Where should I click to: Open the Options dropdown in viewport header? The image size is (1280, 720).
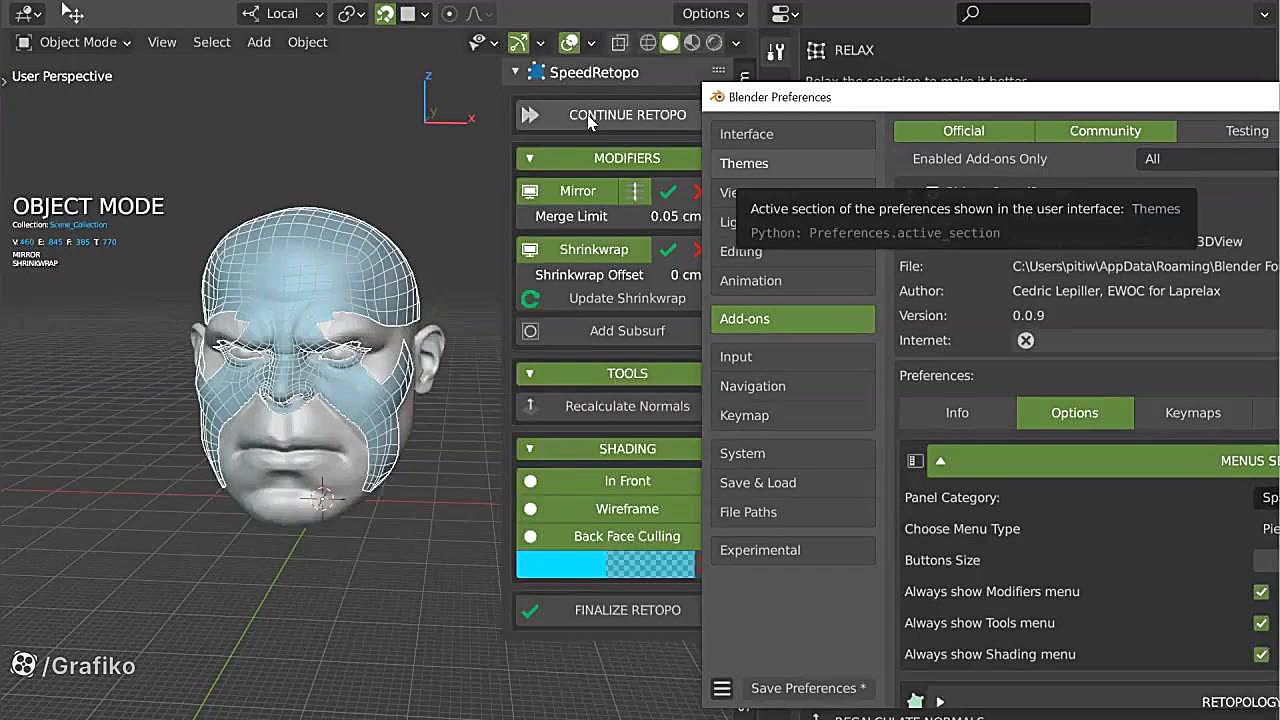click(x=713, y=13)
